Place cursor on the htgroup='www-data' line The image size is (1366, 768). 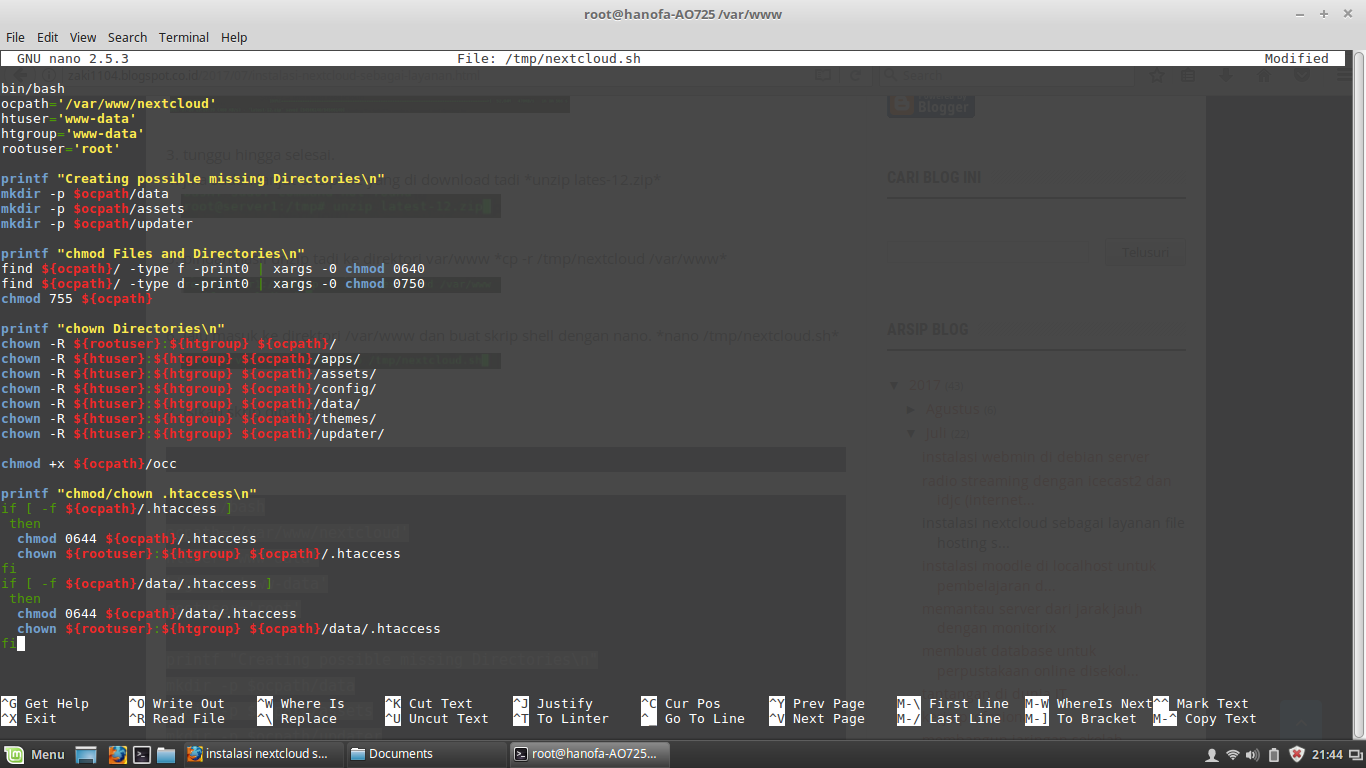click(73, 133)
